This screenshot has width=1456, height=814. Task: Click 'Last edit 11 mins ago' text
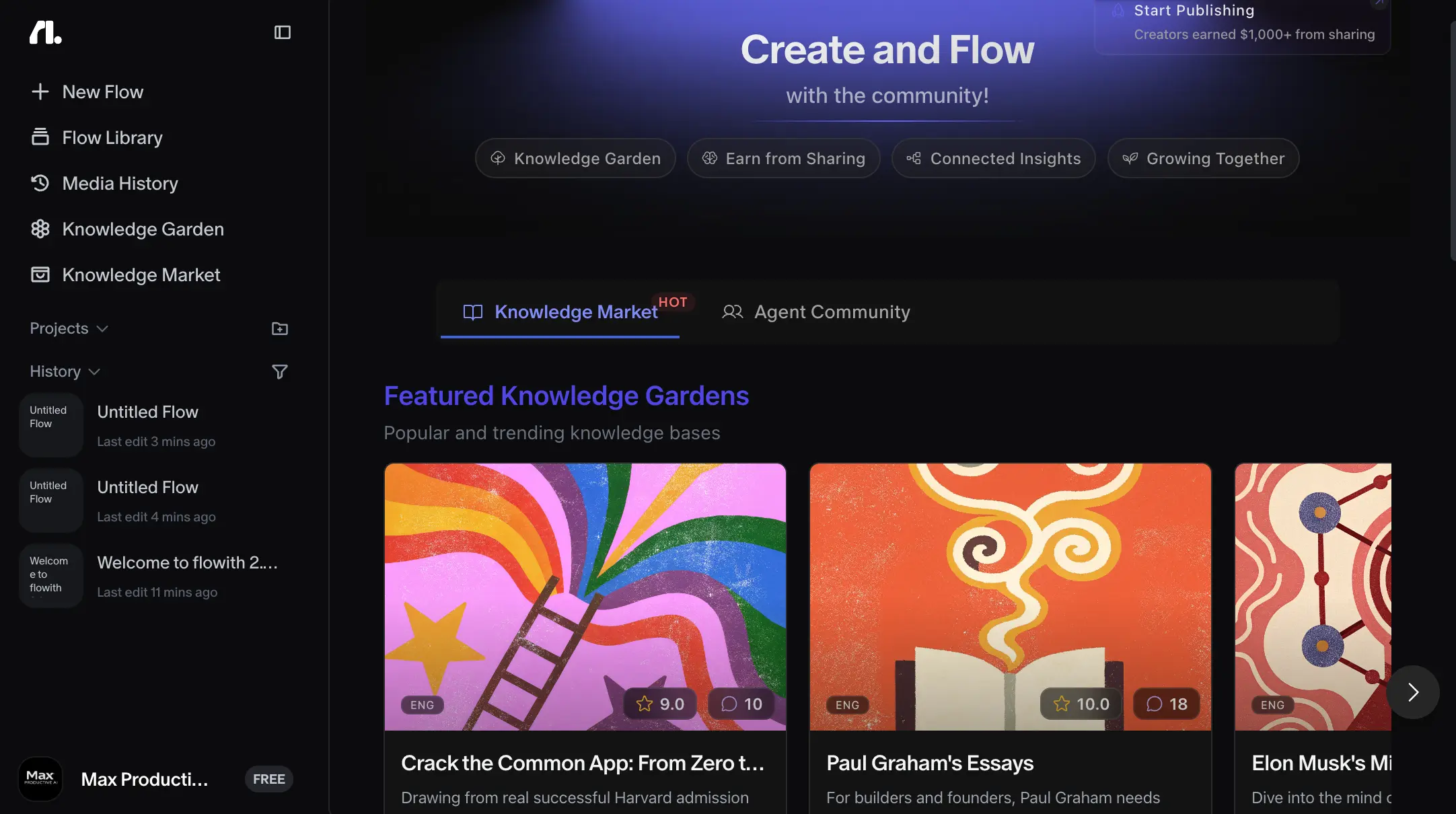(157, 592)
